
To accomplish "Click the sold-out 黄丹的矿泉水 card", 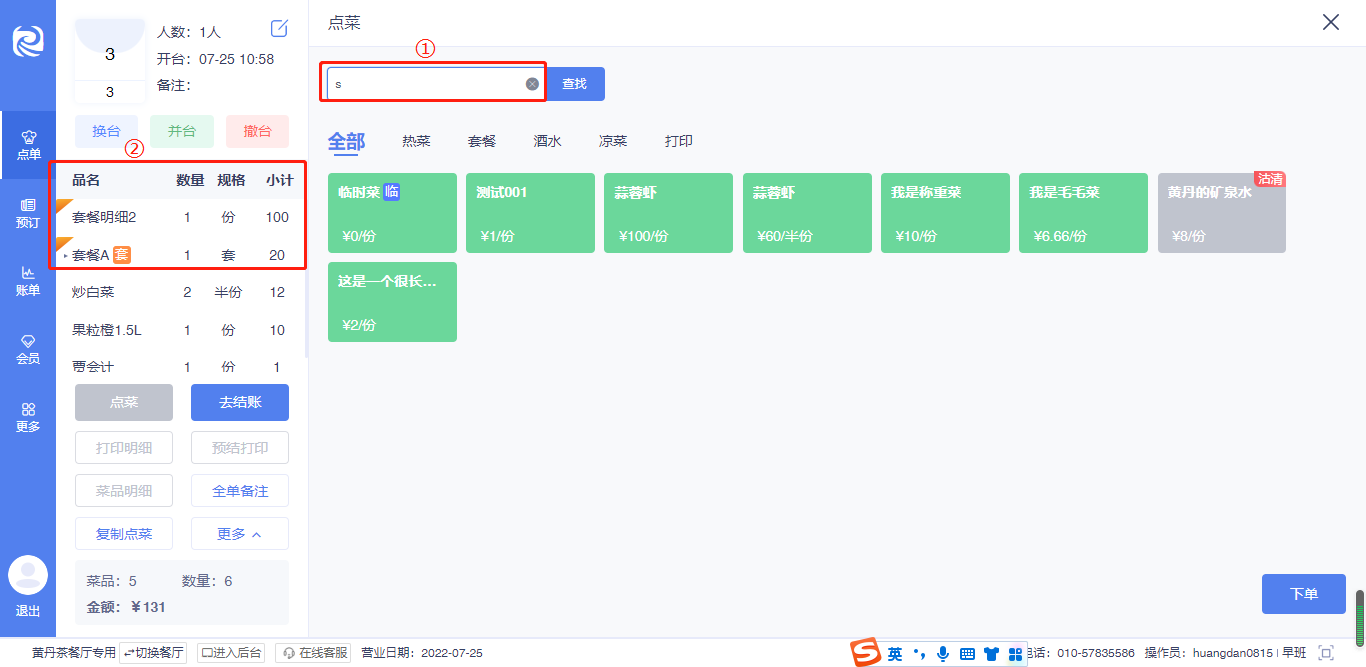I will [x=1221, y=213].
